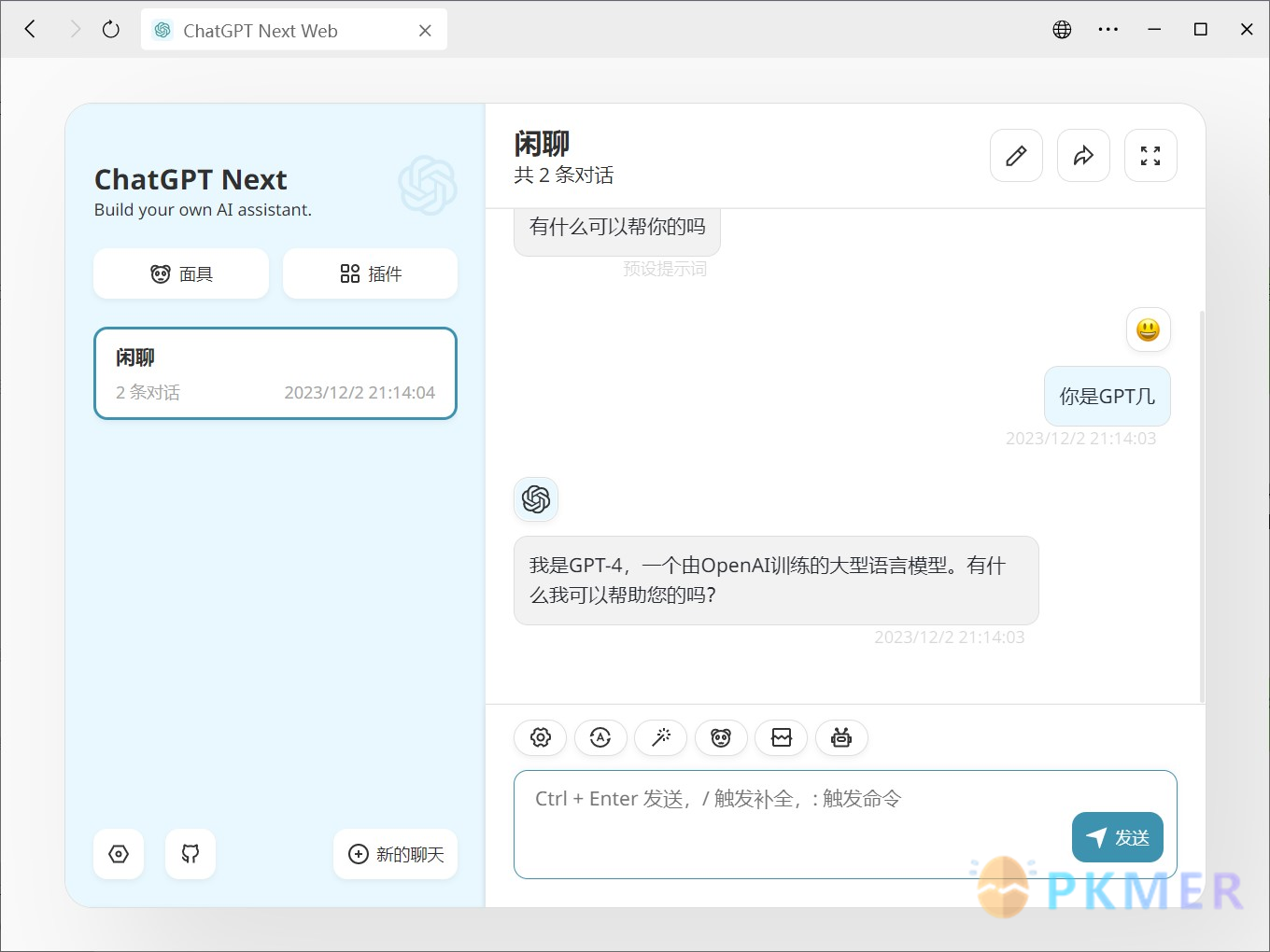Click the 闲聊 chat title heading
This screenshot has height=952, width=1270.
(x=542, y=144)
